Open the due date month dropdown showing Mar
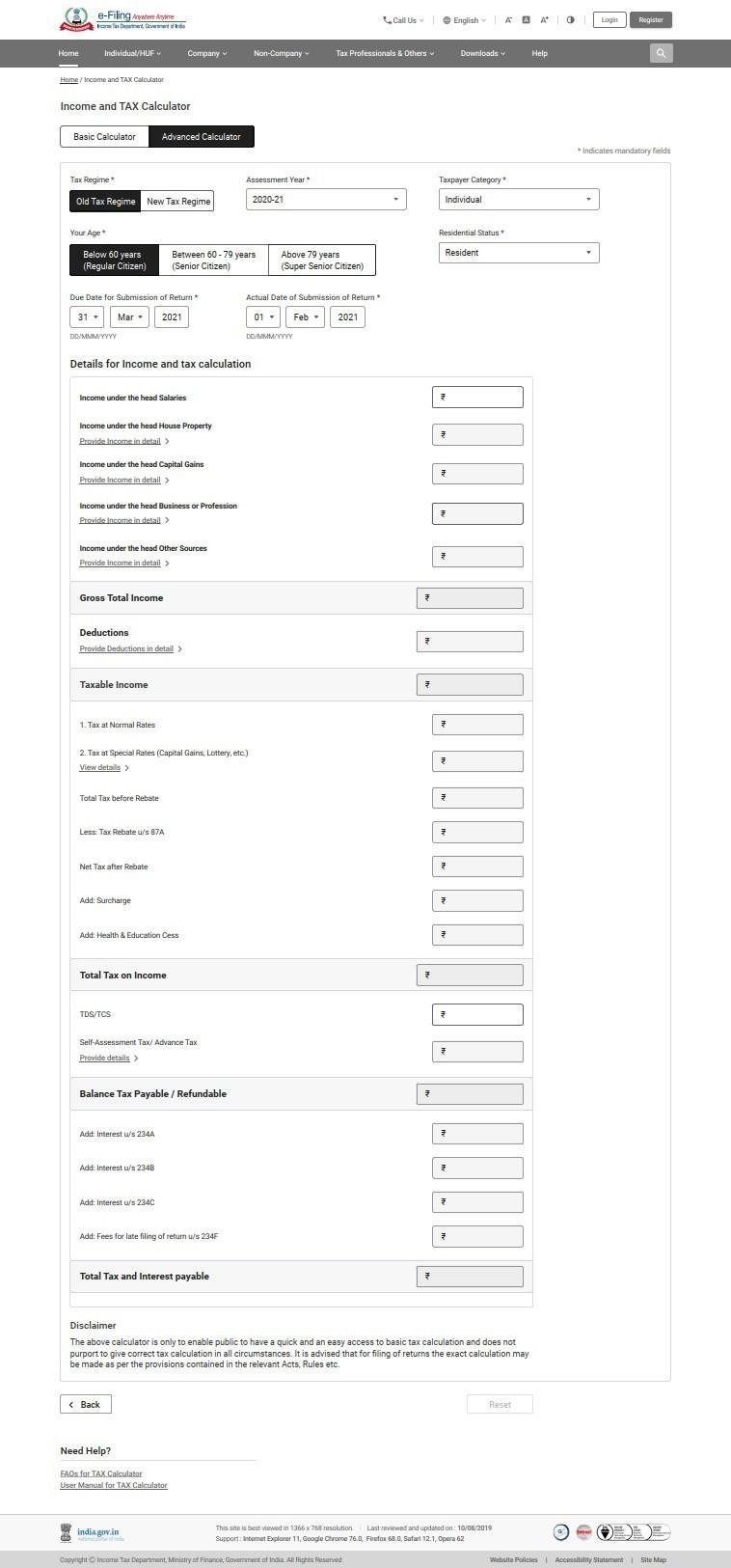This screenshot has width=731, height=1568. click(x=128, y=316)
